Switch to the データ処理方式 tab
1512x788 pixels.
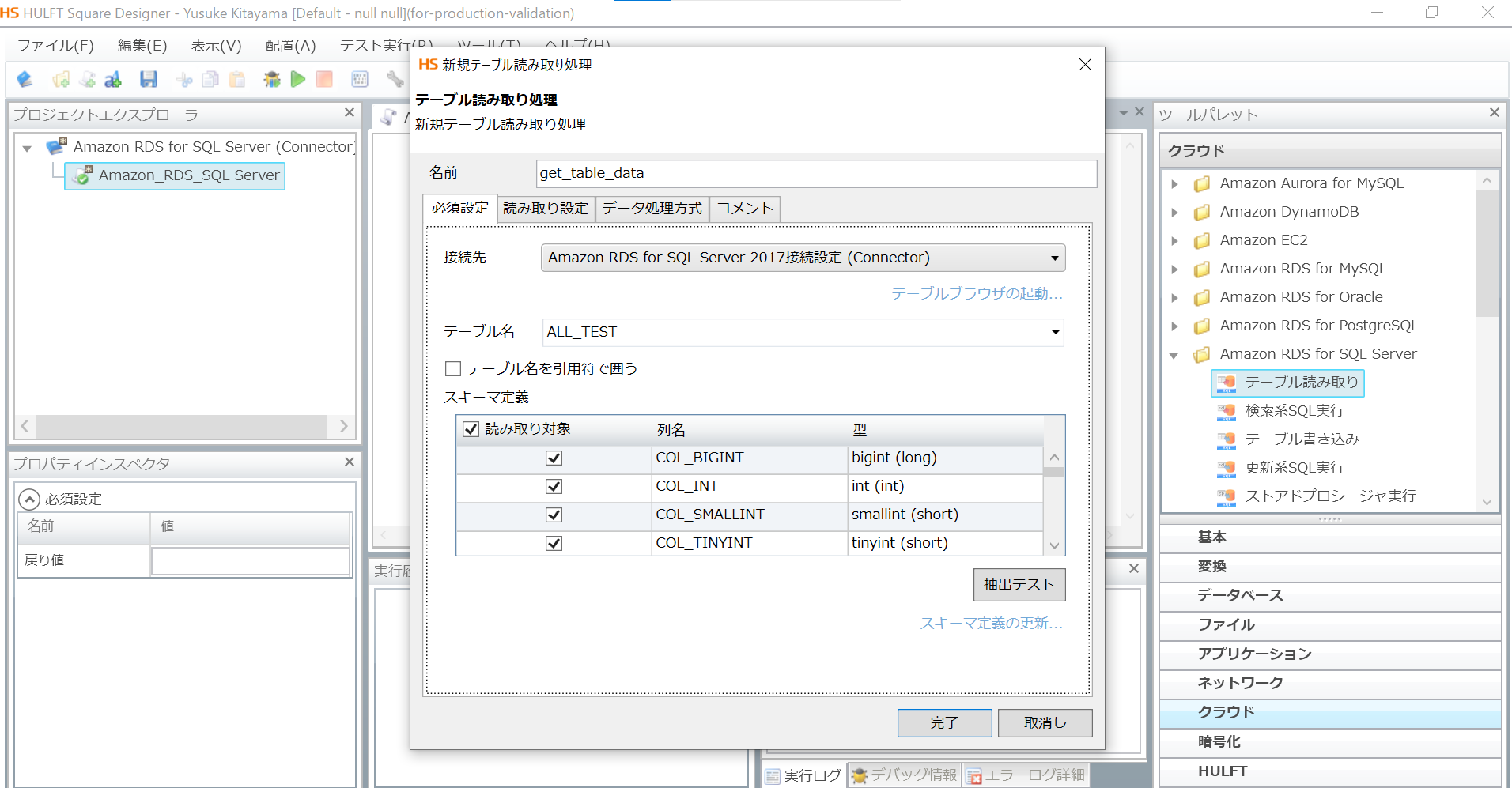[652, 209]
